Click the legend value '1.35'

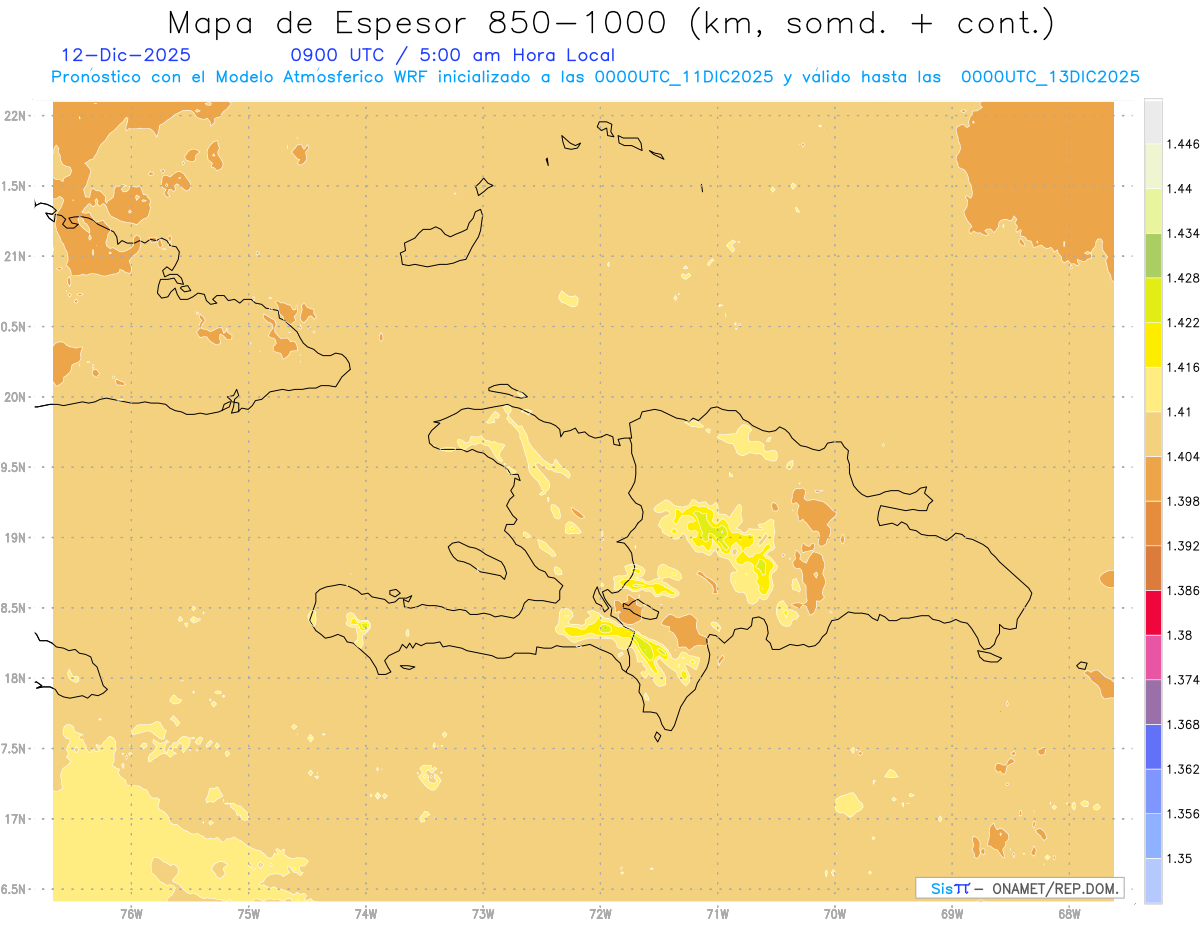pyautogui.click(x=1181, y=858)
